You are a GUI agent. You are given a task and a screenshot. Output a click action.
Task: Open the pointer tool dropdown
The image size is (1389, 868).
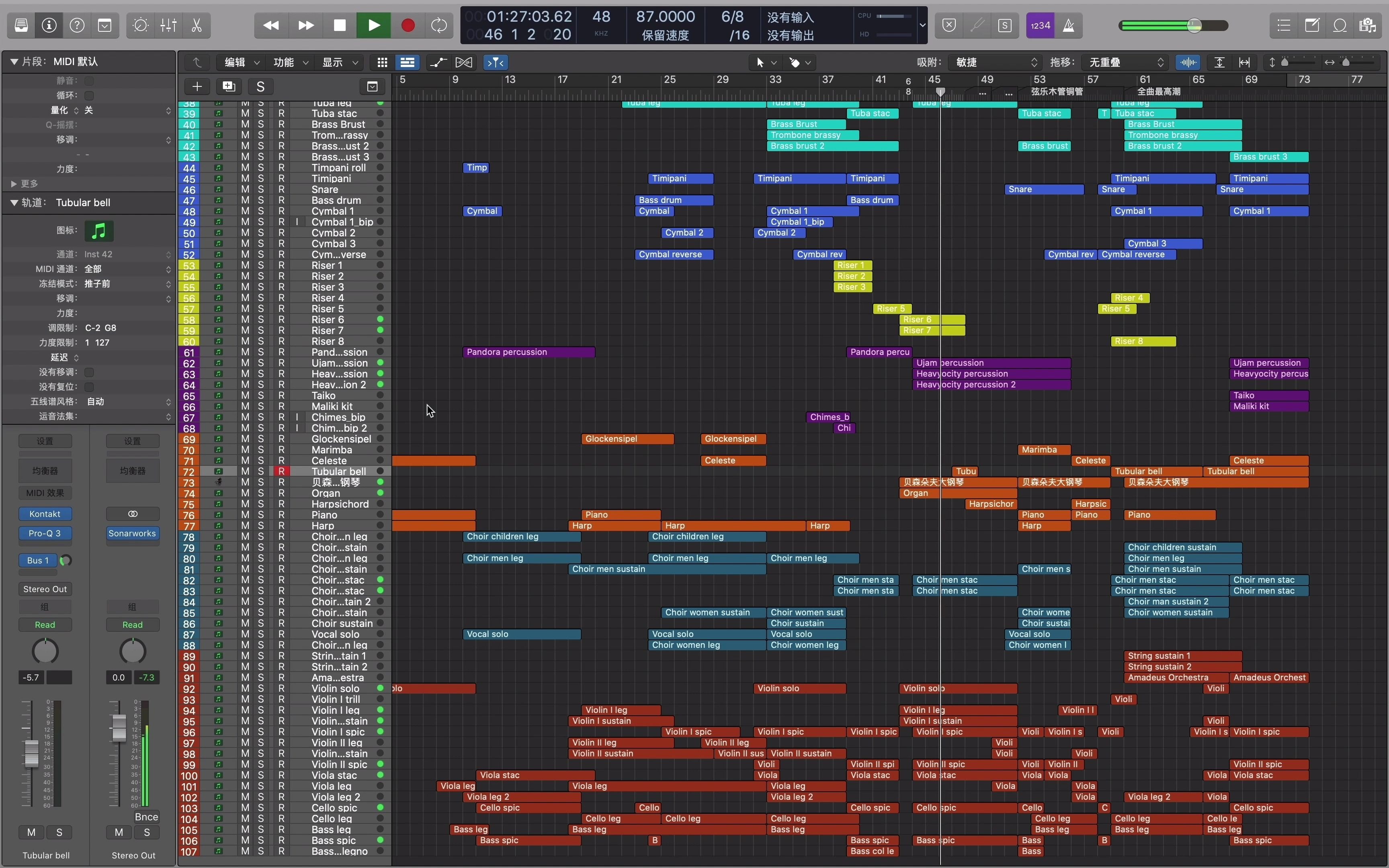(766, 62)
